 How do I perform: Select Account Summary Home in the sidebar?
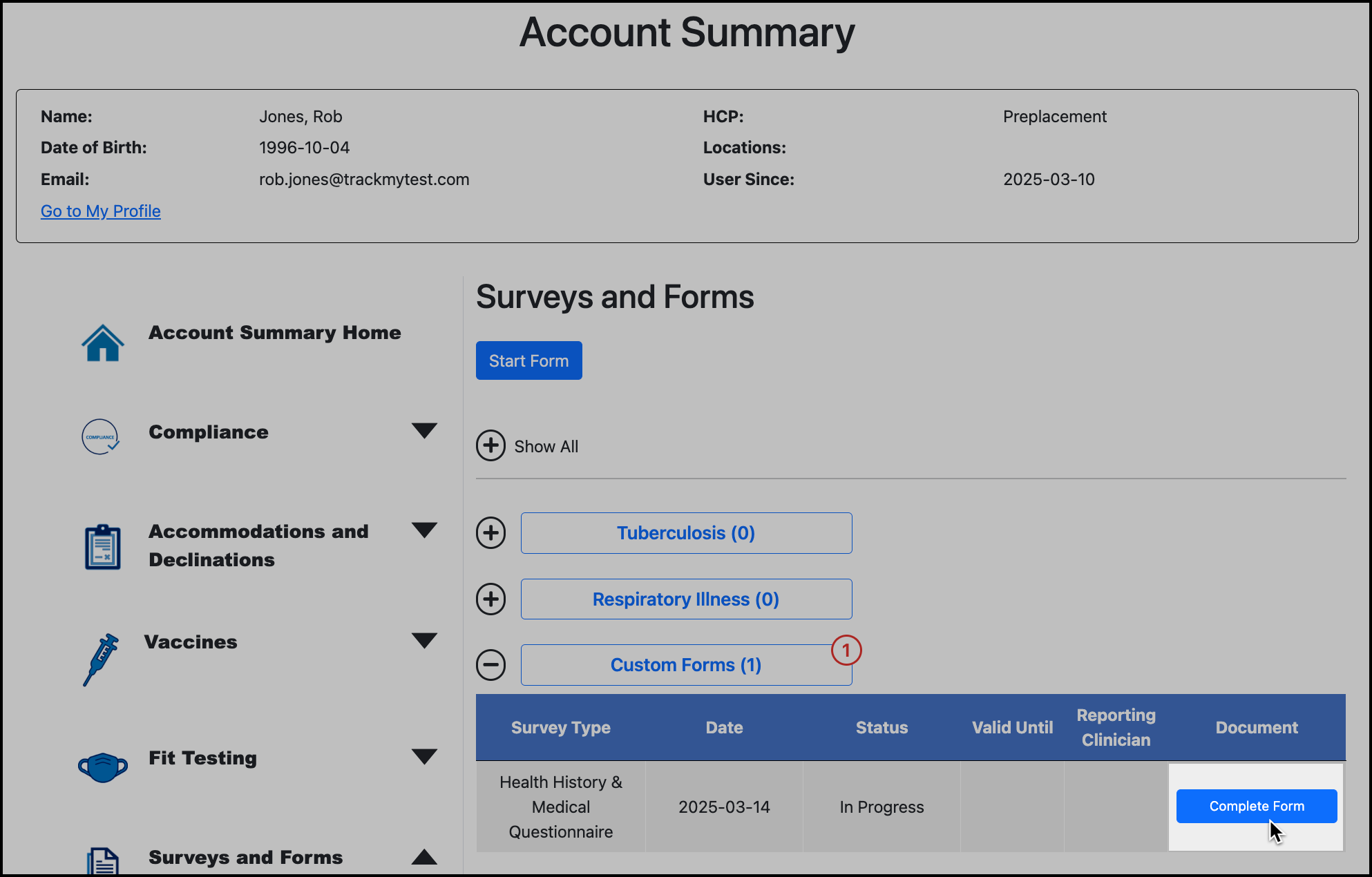[x=274, y=332]
